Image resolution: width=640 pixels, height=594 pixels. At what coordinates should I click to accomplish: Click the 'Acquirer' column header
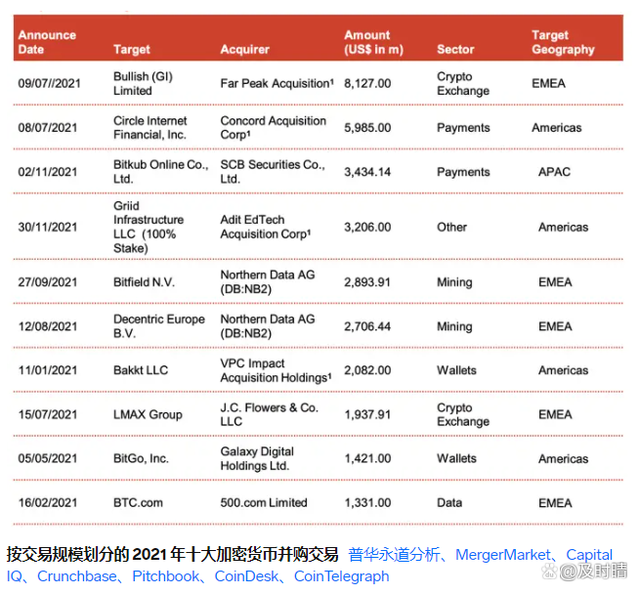244,49
